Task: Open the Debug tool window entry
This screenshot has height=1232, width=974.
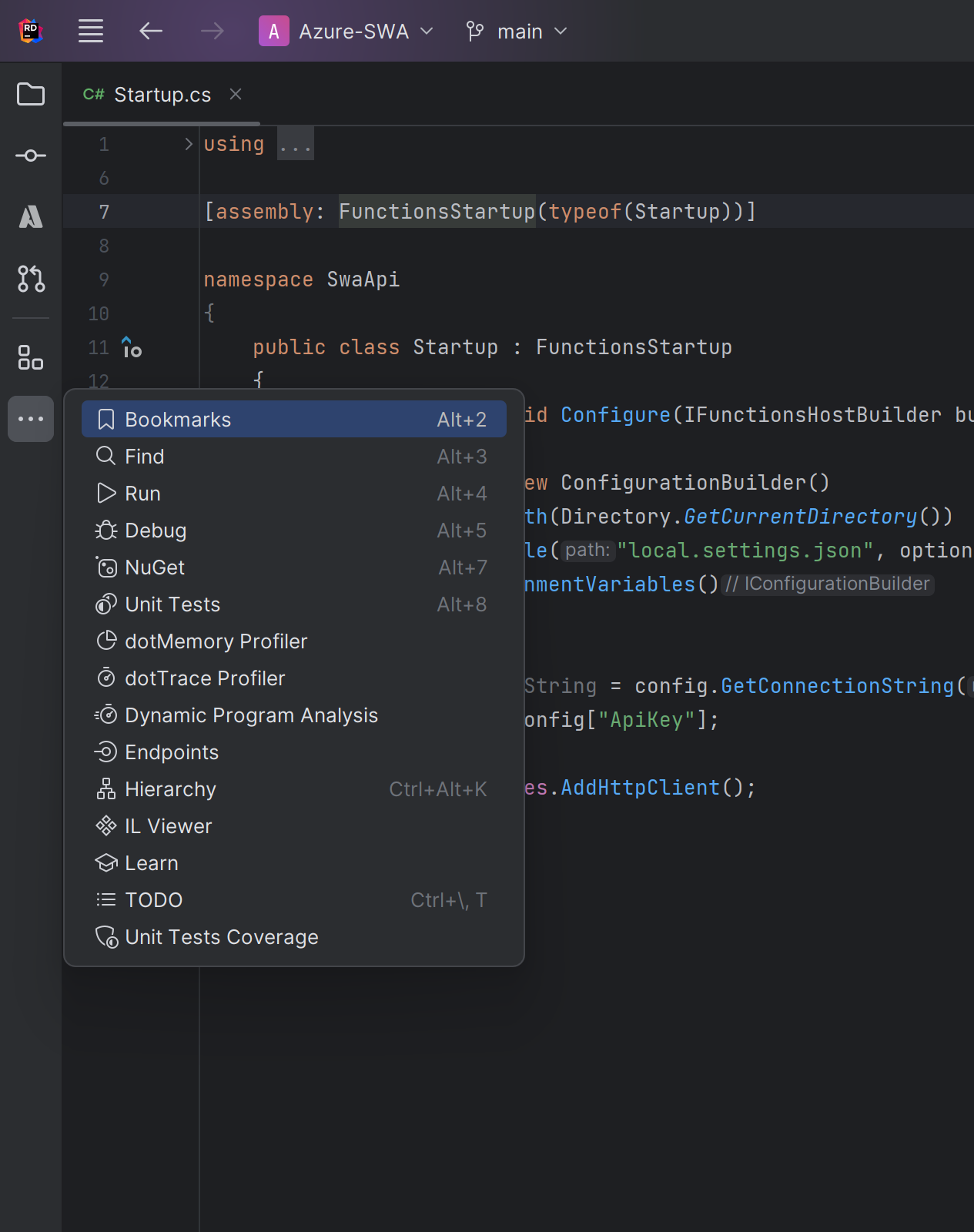Action: 294,530
